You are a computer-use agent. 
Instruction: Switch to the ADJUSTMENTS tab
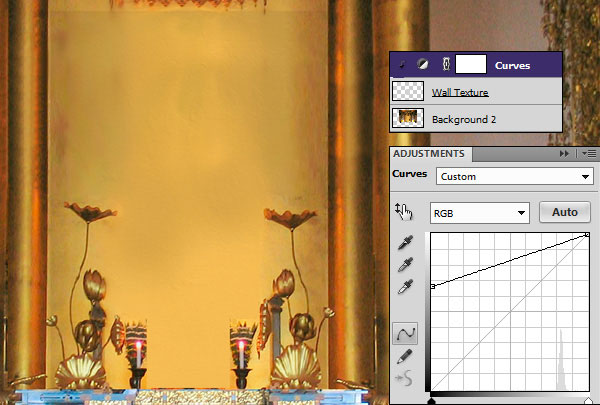pos(429,154)
